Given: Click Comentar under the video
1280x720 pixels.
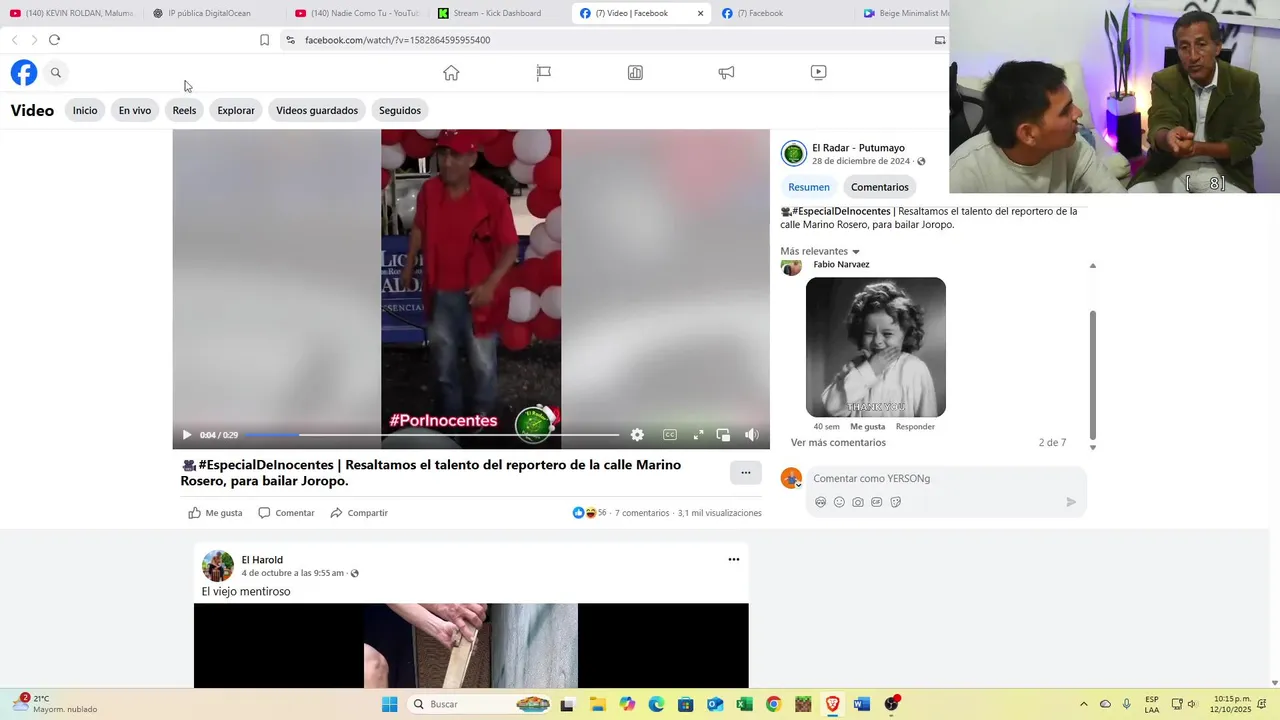Looking at the screenshot, I should tap(286, 513).
